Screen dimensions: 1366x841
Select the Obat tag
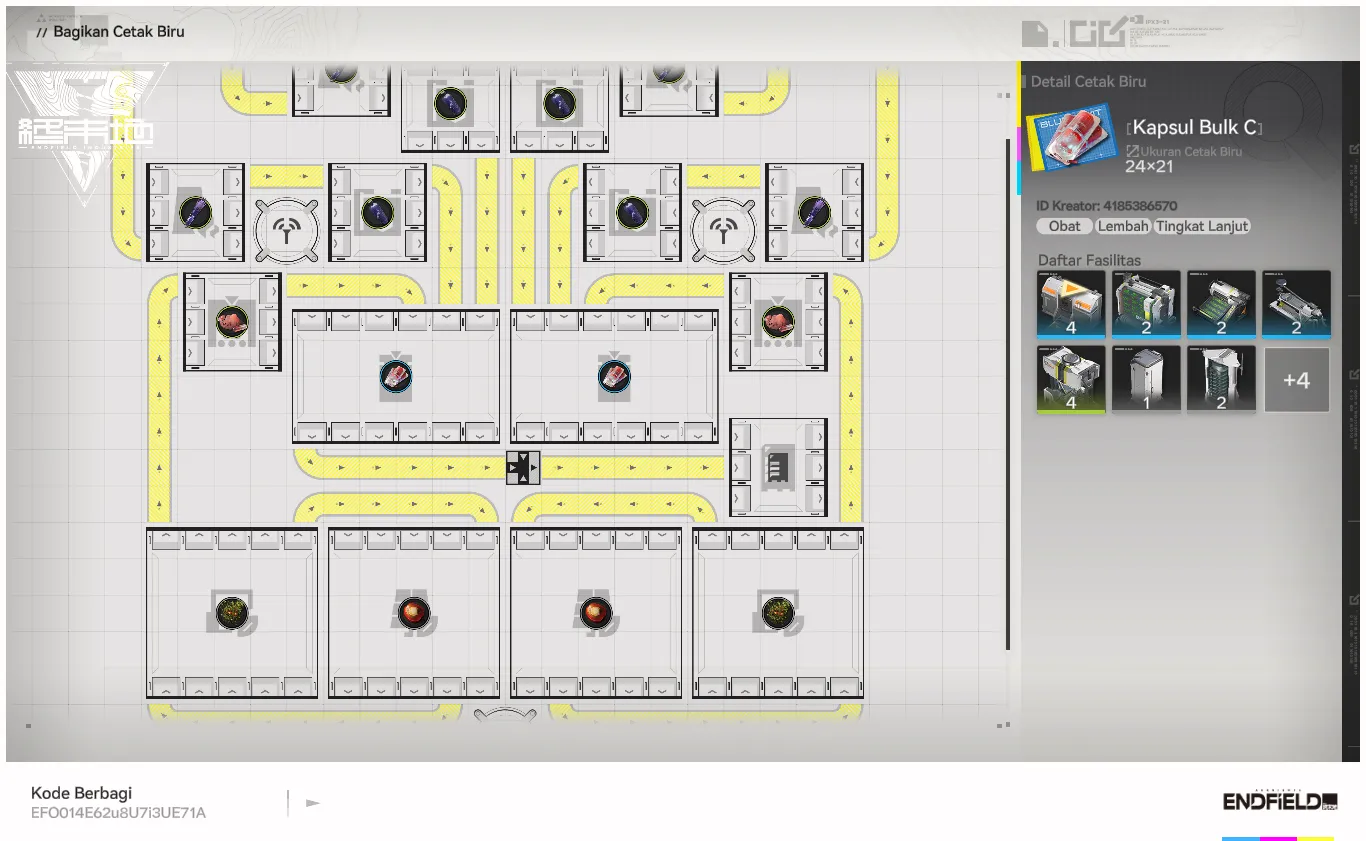coord(1064,226)
